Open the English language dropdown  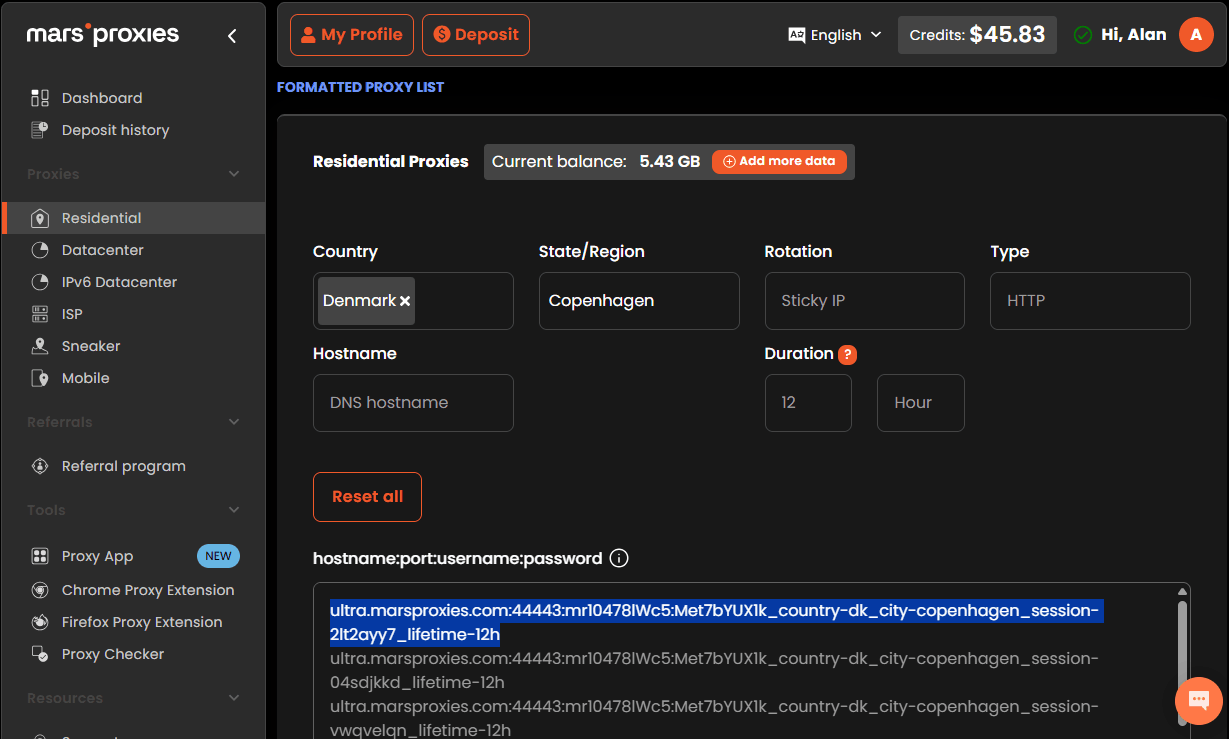click(x=835, y=35)
